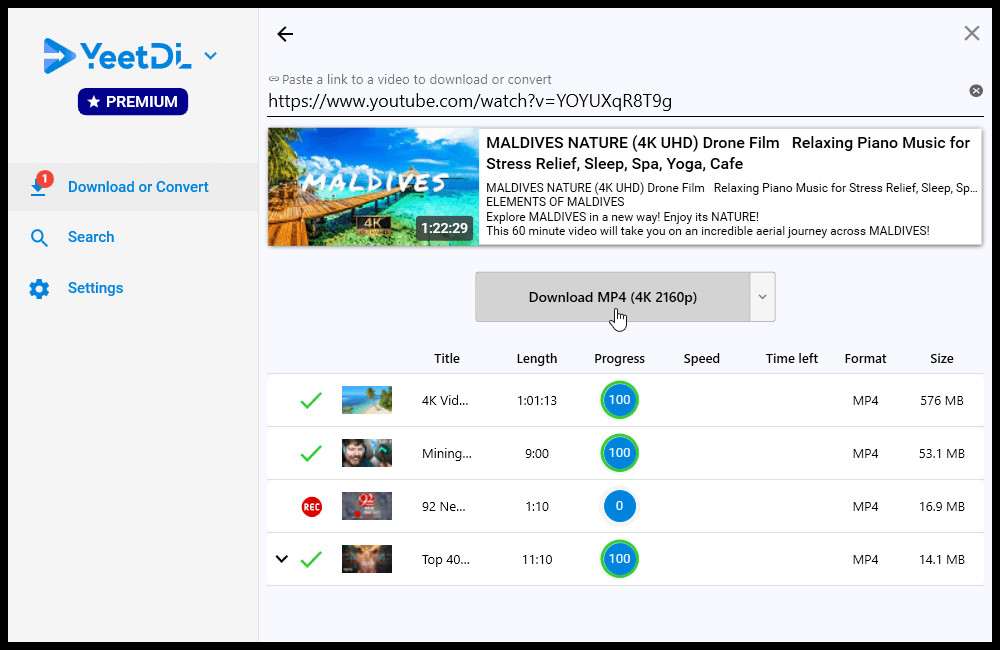Click the Mining... video thumbnail
This screenshot has height=650, width=1000.
pyautogui.click(x=367, y=453)
